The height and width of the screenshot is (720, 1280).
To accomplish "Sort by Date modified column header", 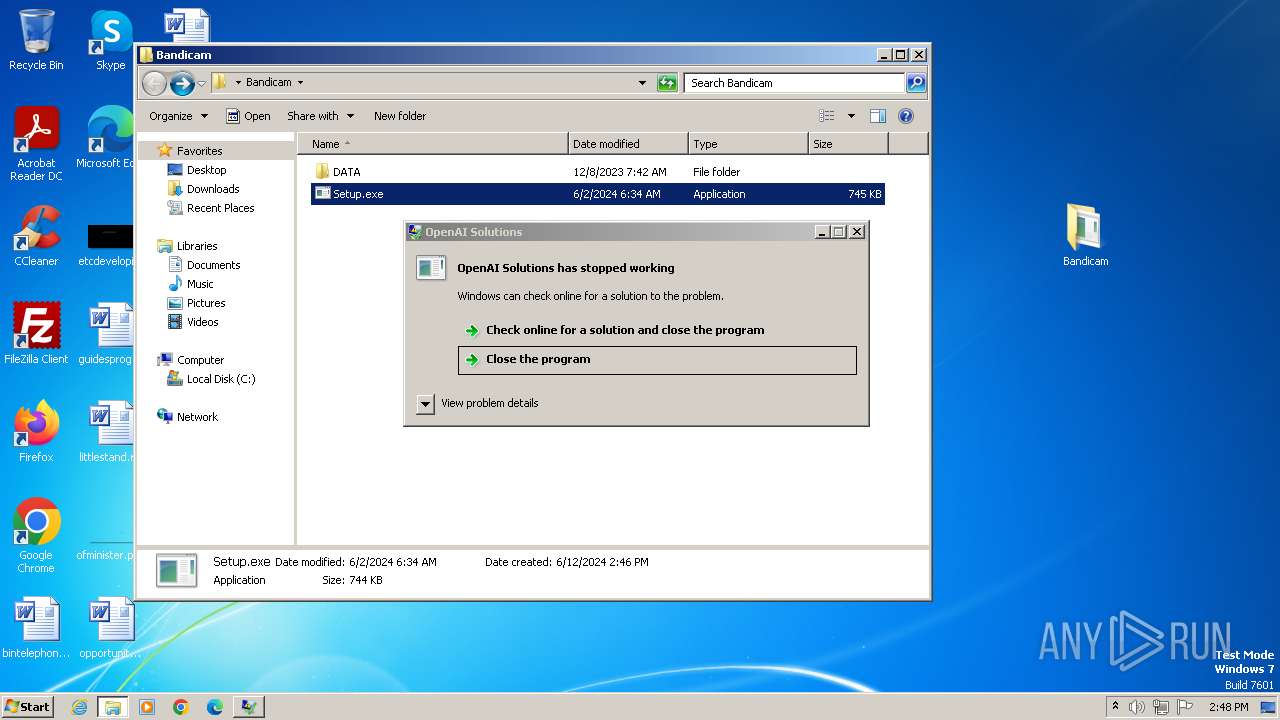I will [x=628, y=144].
